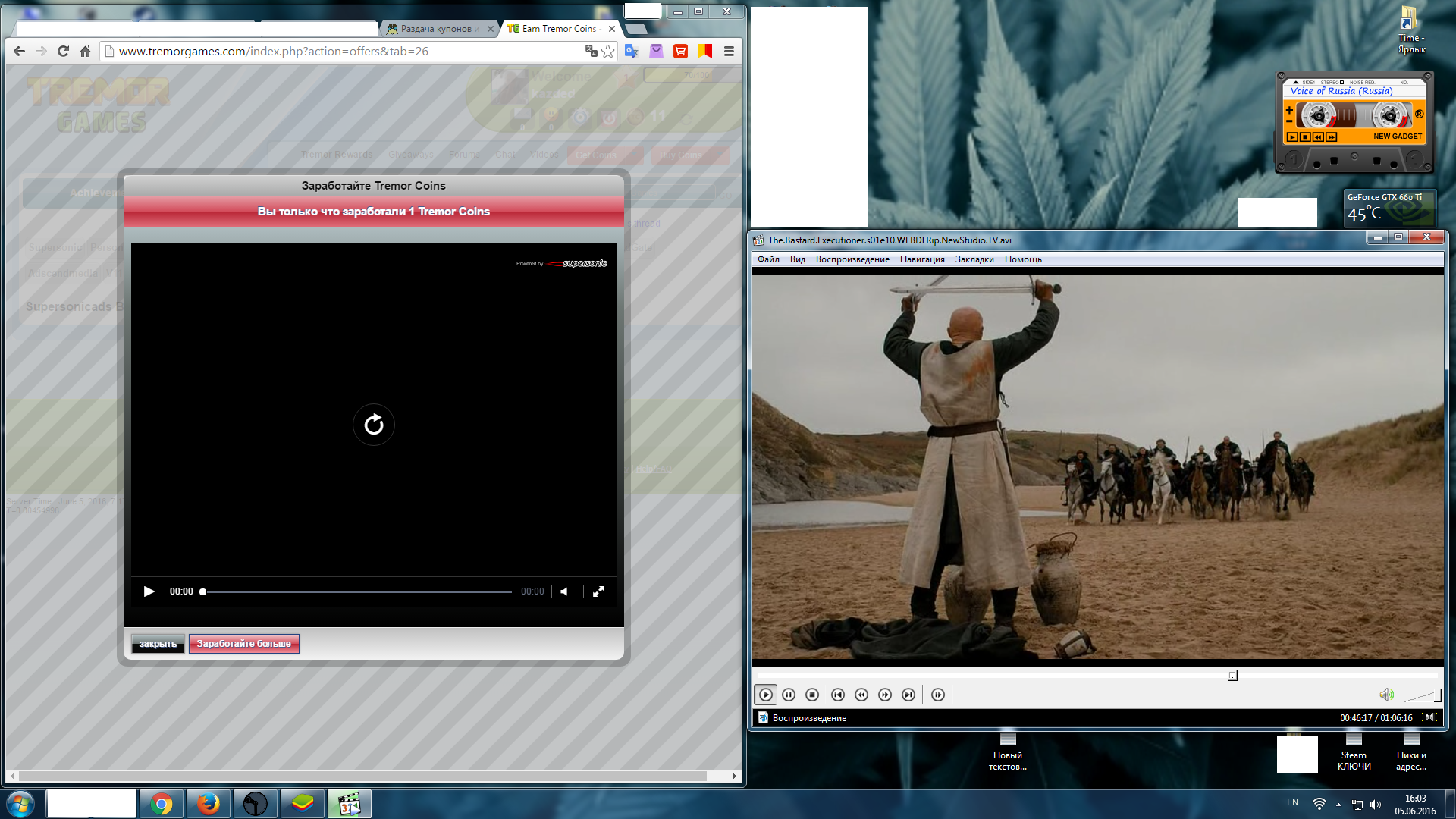Go to next station on cassette gadget
The image size is (1456, 819).
[1332, 137]
